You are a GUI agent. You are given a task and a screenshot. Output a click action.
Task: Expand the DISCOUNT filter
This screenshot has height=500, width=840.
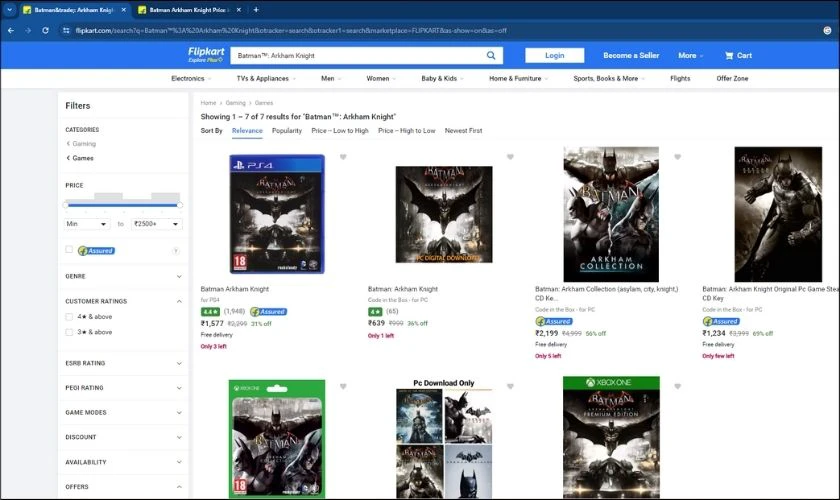coord(123,437)
